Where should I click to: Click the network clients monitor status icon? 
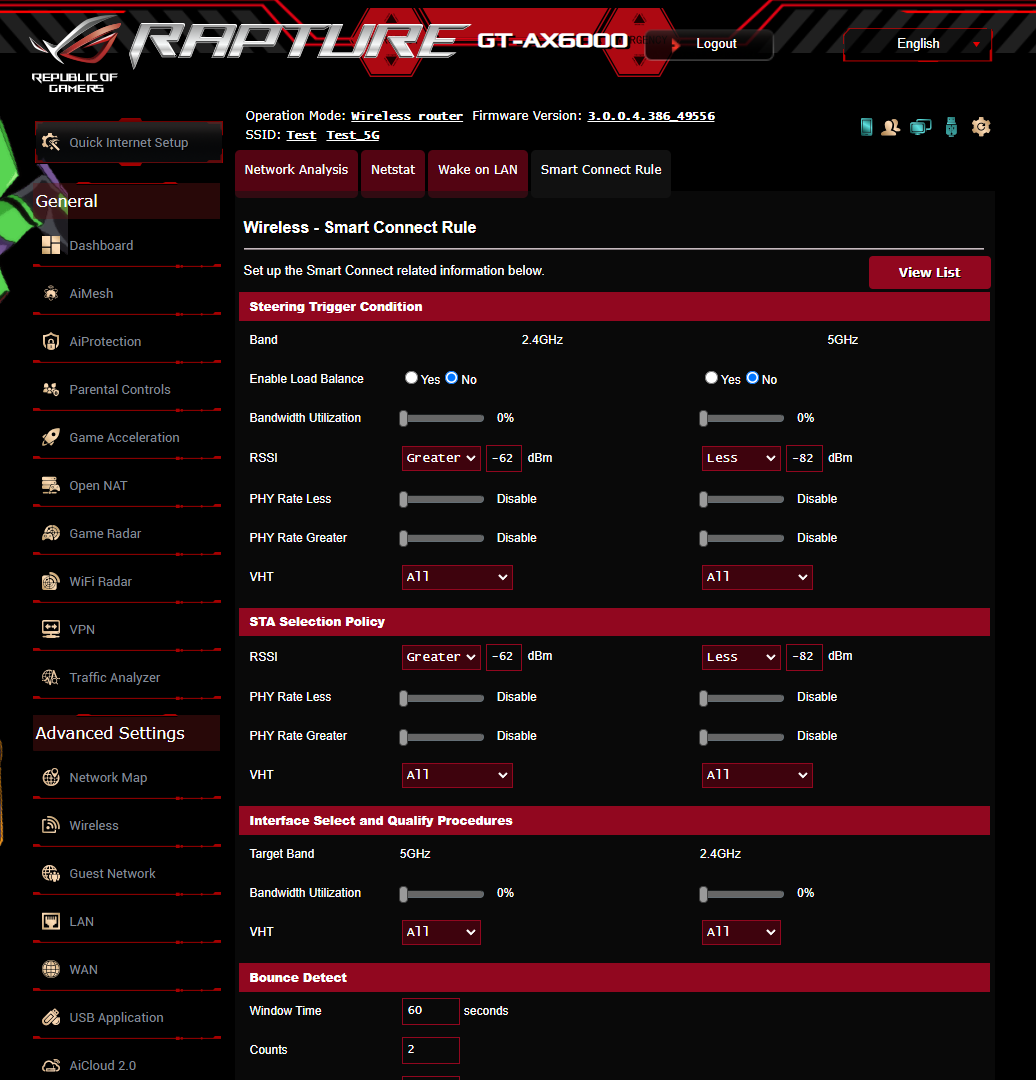920,127
